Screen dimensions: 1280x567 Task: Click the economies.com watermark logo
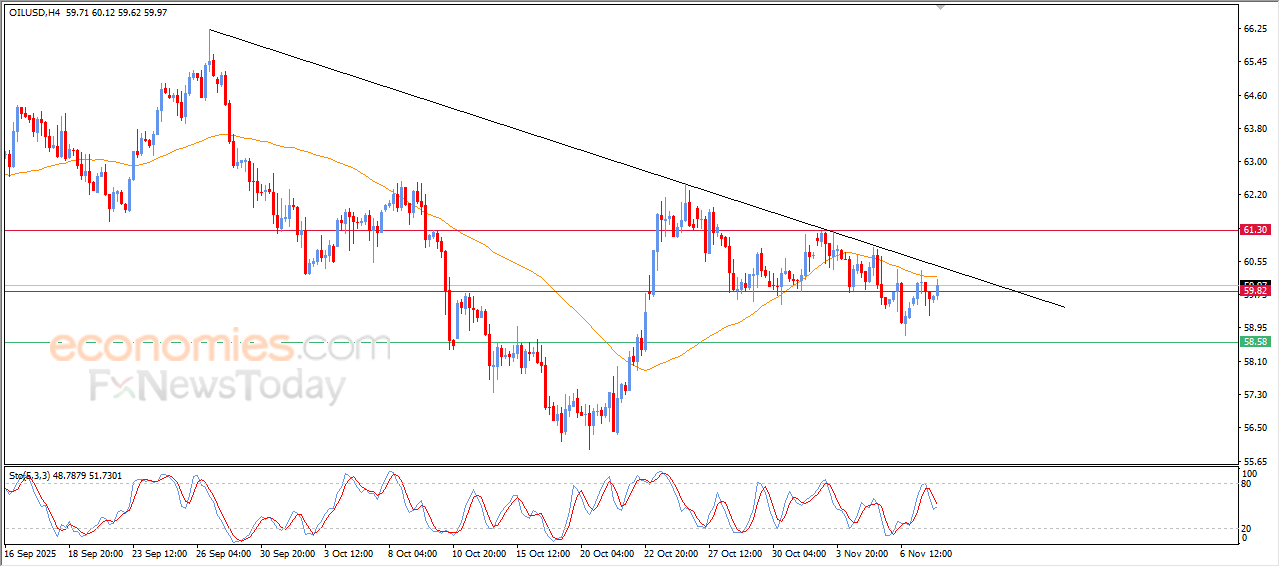pos(206,348)
